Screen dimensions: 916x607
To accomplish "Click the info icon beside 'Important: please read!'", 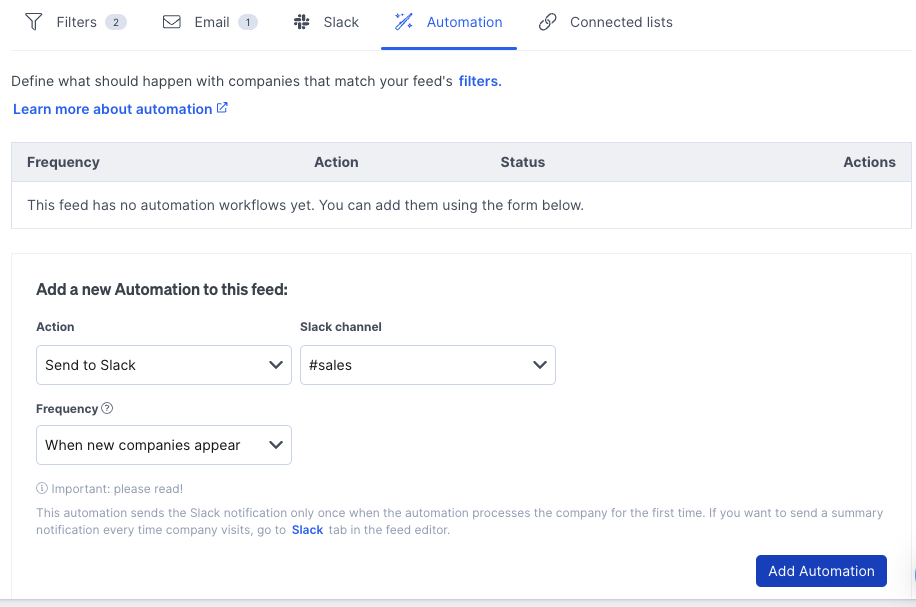I will pos(41,489).
